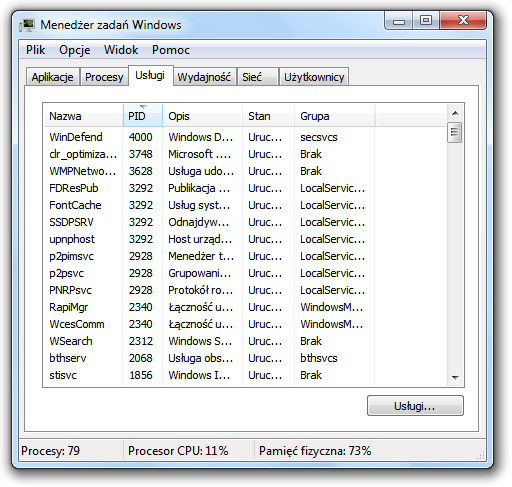This screenshot has width=512, height=487.
Task: Select the WcesComm service row
Action: (x=245, y=324)
